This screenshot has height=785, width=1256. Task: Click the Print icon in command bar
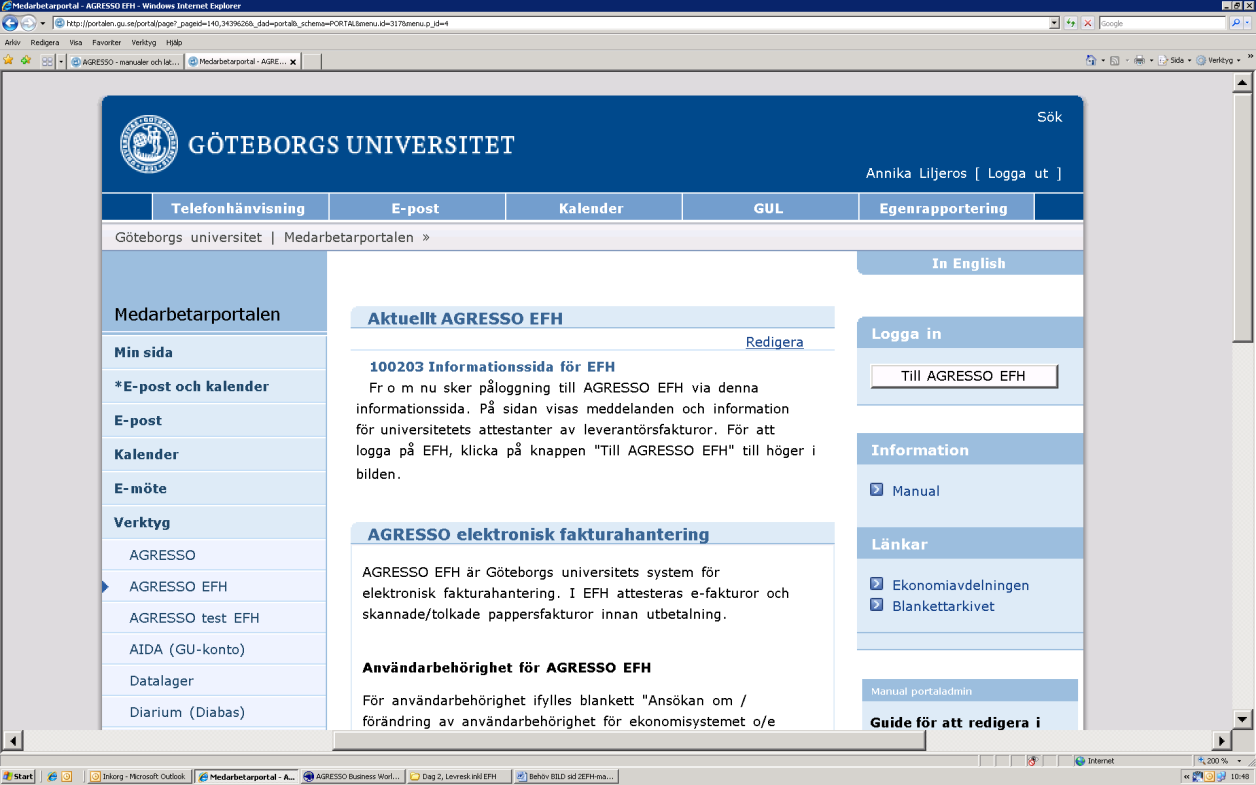[1139, 60]
